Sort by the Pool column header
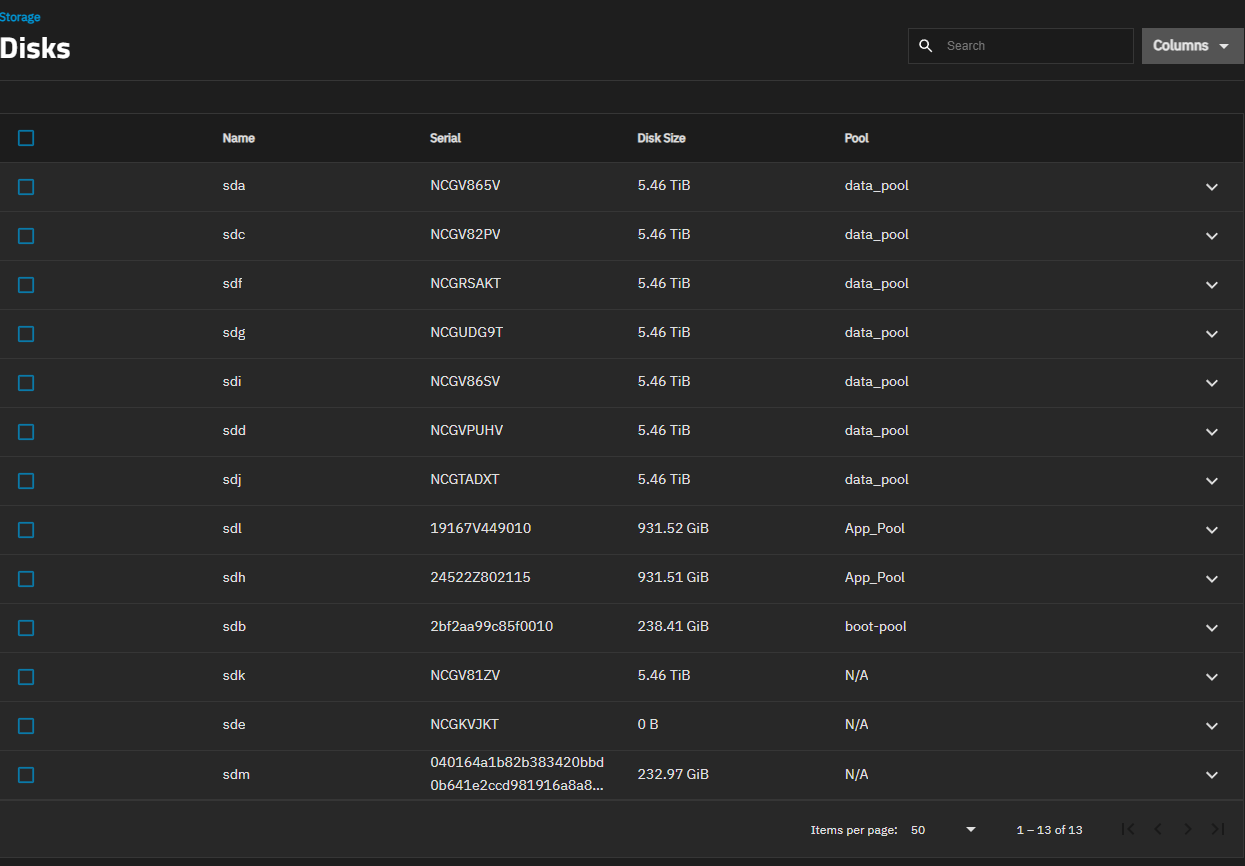1245x866 pixels. pos(856,138)
